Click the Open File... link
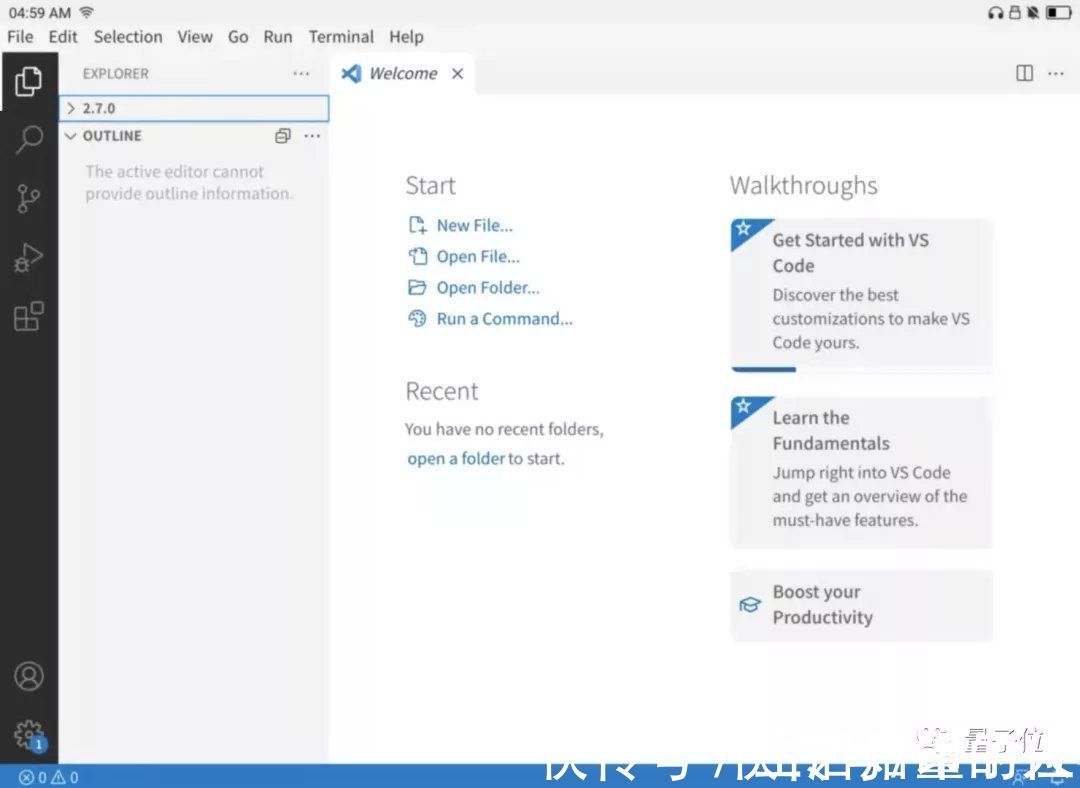This screenshot has width=1080, height=788. coord(478,256)
